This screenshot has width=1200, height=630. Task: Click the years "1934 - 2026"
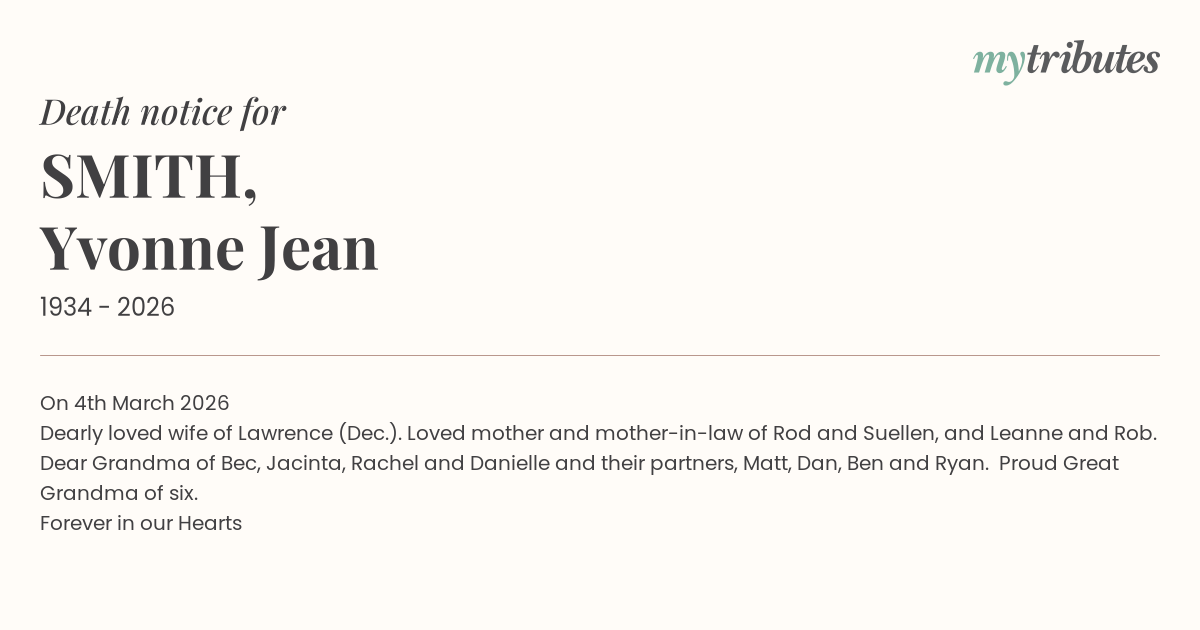click(107, 307)
